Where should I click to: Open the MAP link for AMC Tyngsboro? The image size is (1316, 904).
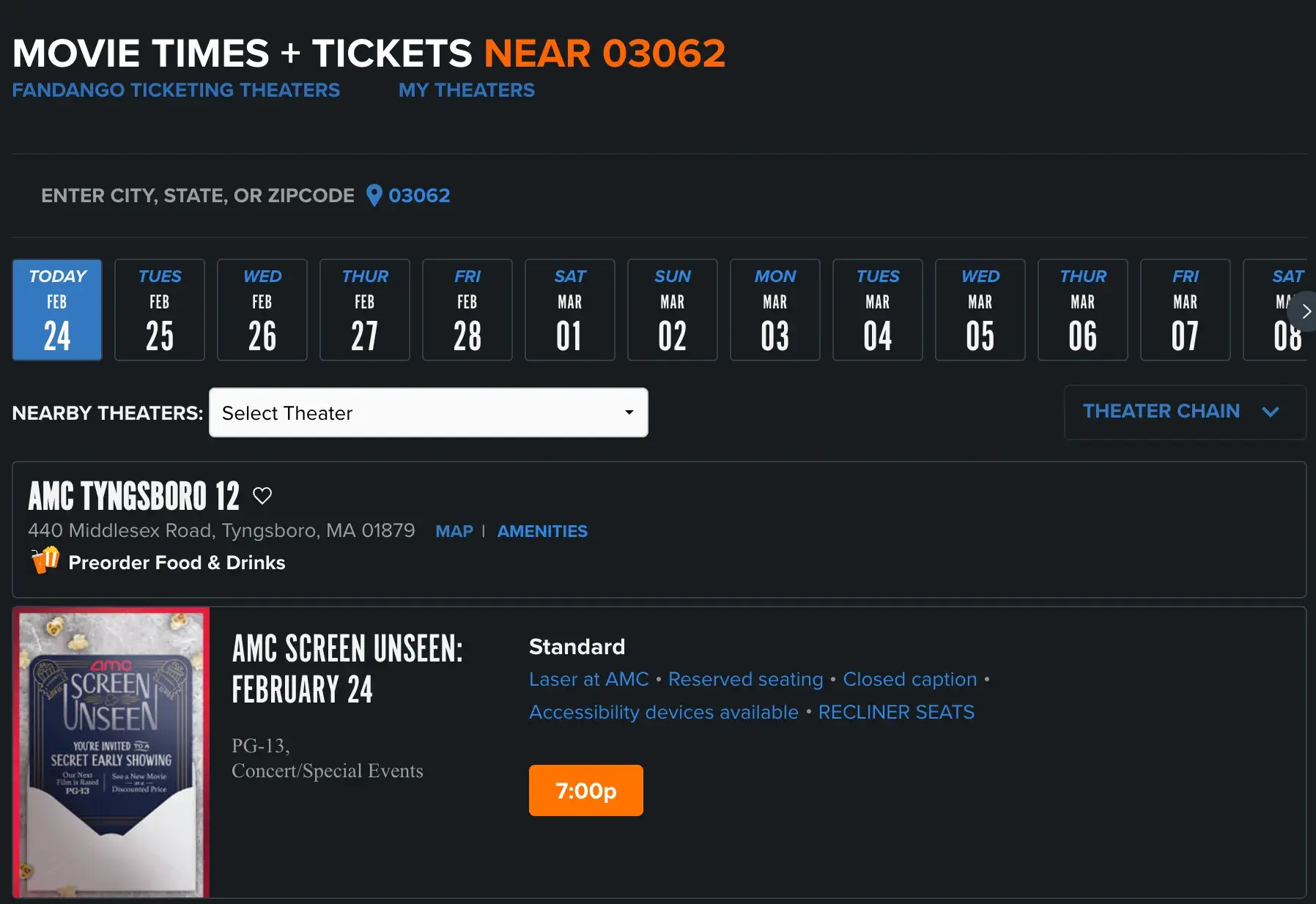pyautogui.click(x=454, y=531)
